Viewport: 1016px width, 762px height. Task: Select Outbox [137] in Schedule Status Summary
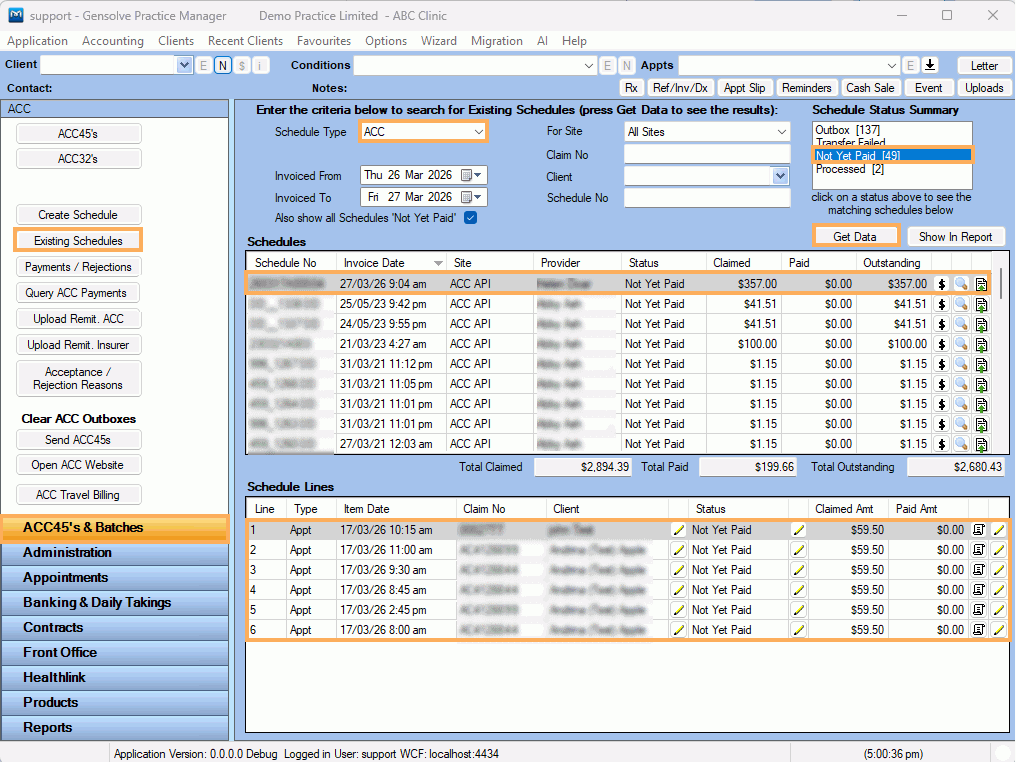(x=847, y=130)
